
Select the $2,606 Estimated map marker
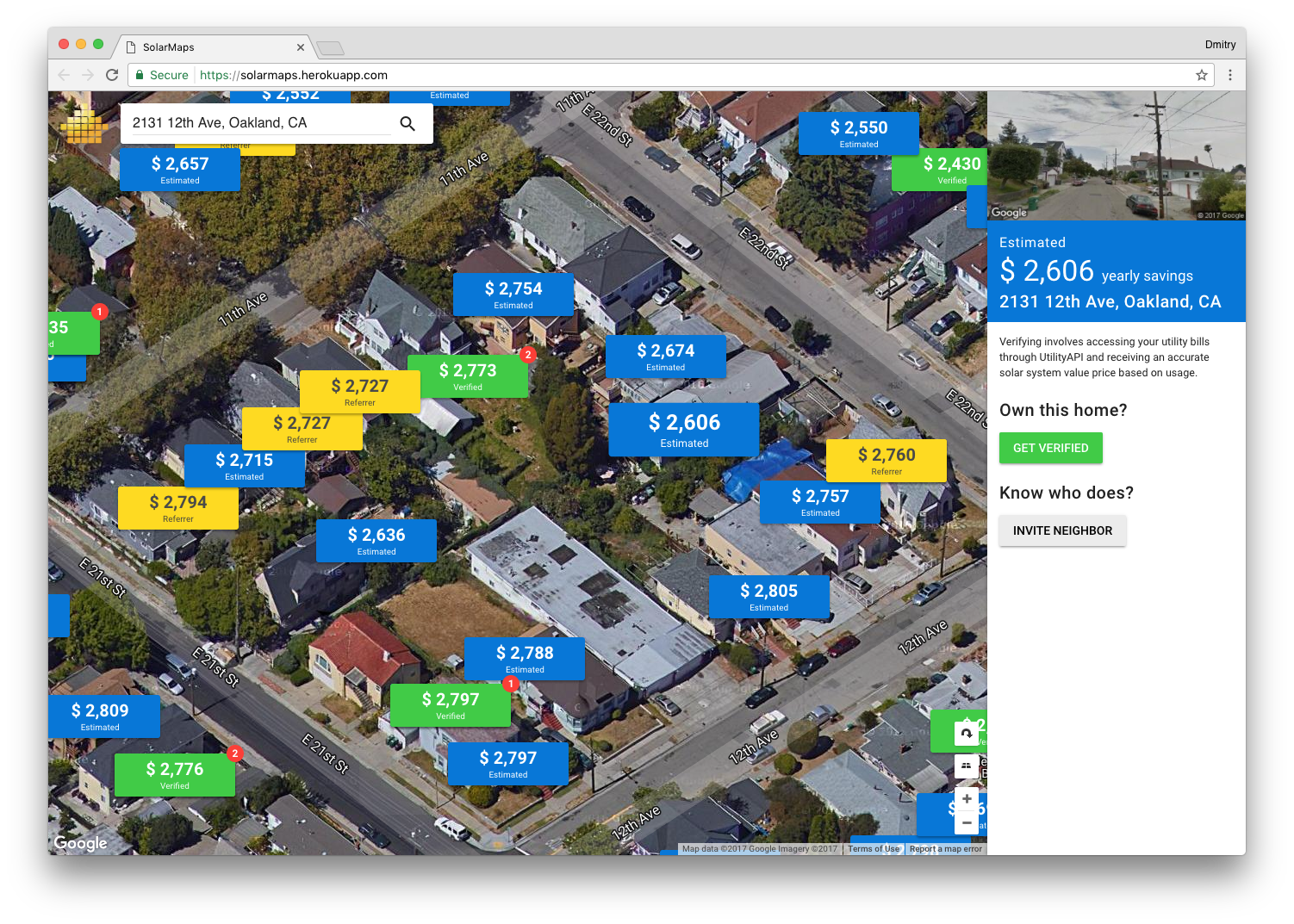(x=684, y=430)
